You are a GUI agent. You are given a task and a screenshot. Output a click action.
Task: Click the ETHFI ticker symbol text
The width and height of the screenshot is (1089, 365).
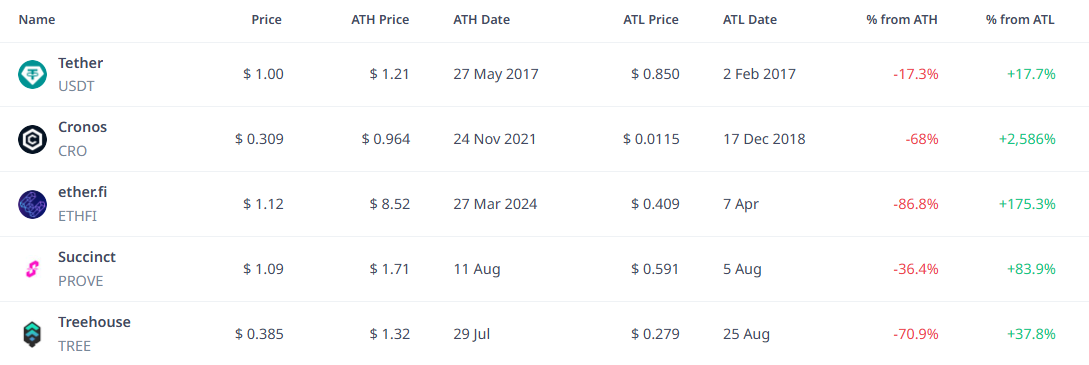(78, 216)
